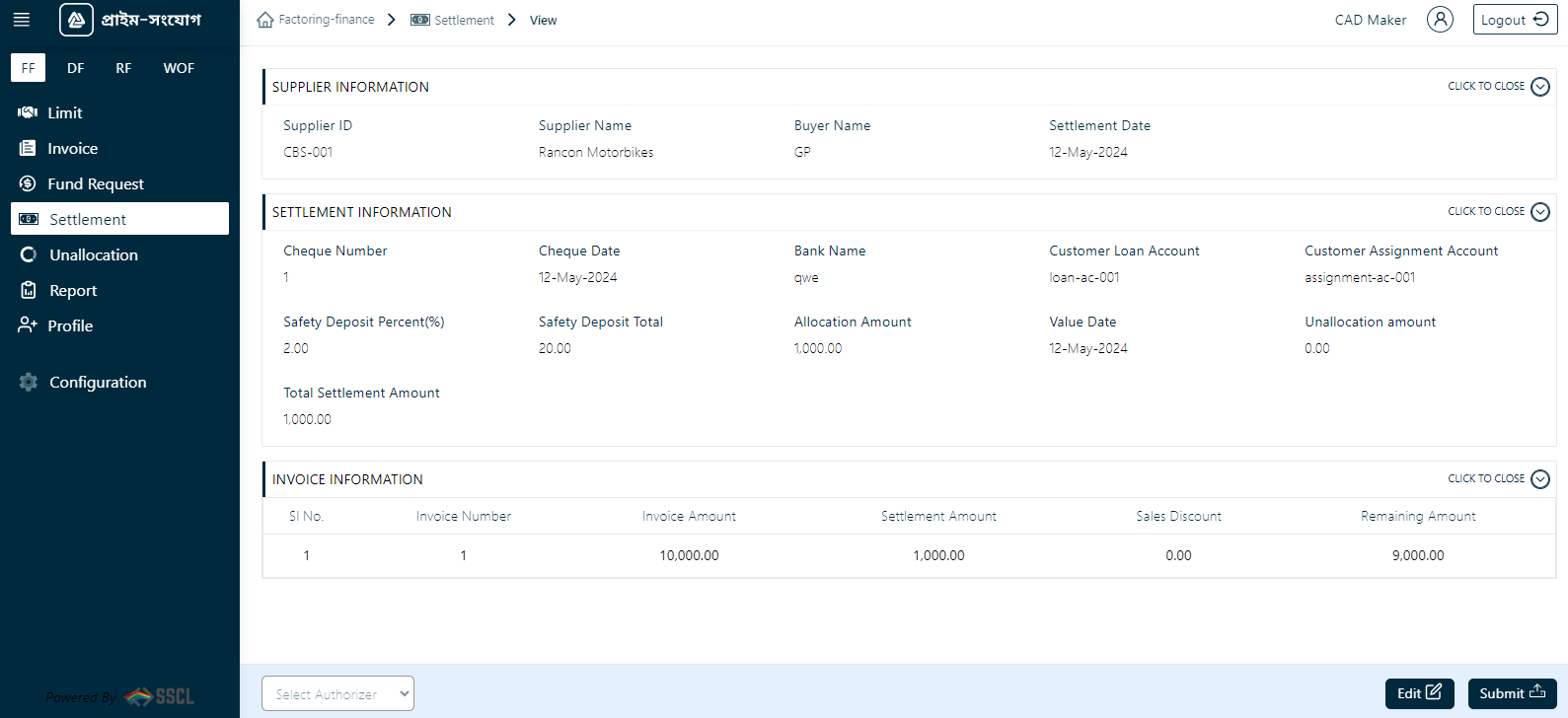Screen dimensions: 1568x718
Task: Collapse Supplier Information with chevron icon
Action: pos(1540,87)
